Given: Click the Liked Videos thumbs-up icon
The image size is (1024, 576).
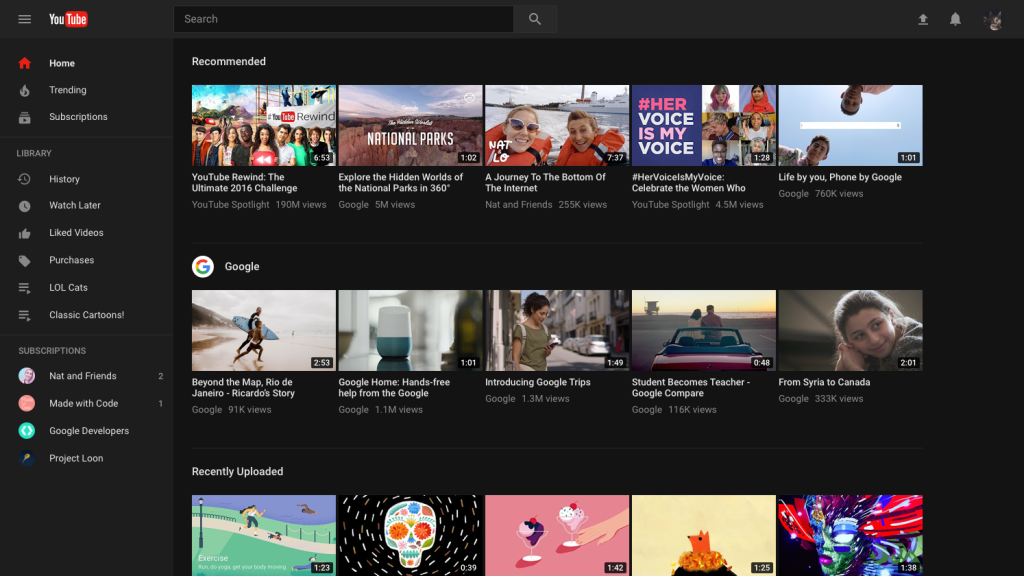Looking at the screenshot, I should click(x=24, y=232).
